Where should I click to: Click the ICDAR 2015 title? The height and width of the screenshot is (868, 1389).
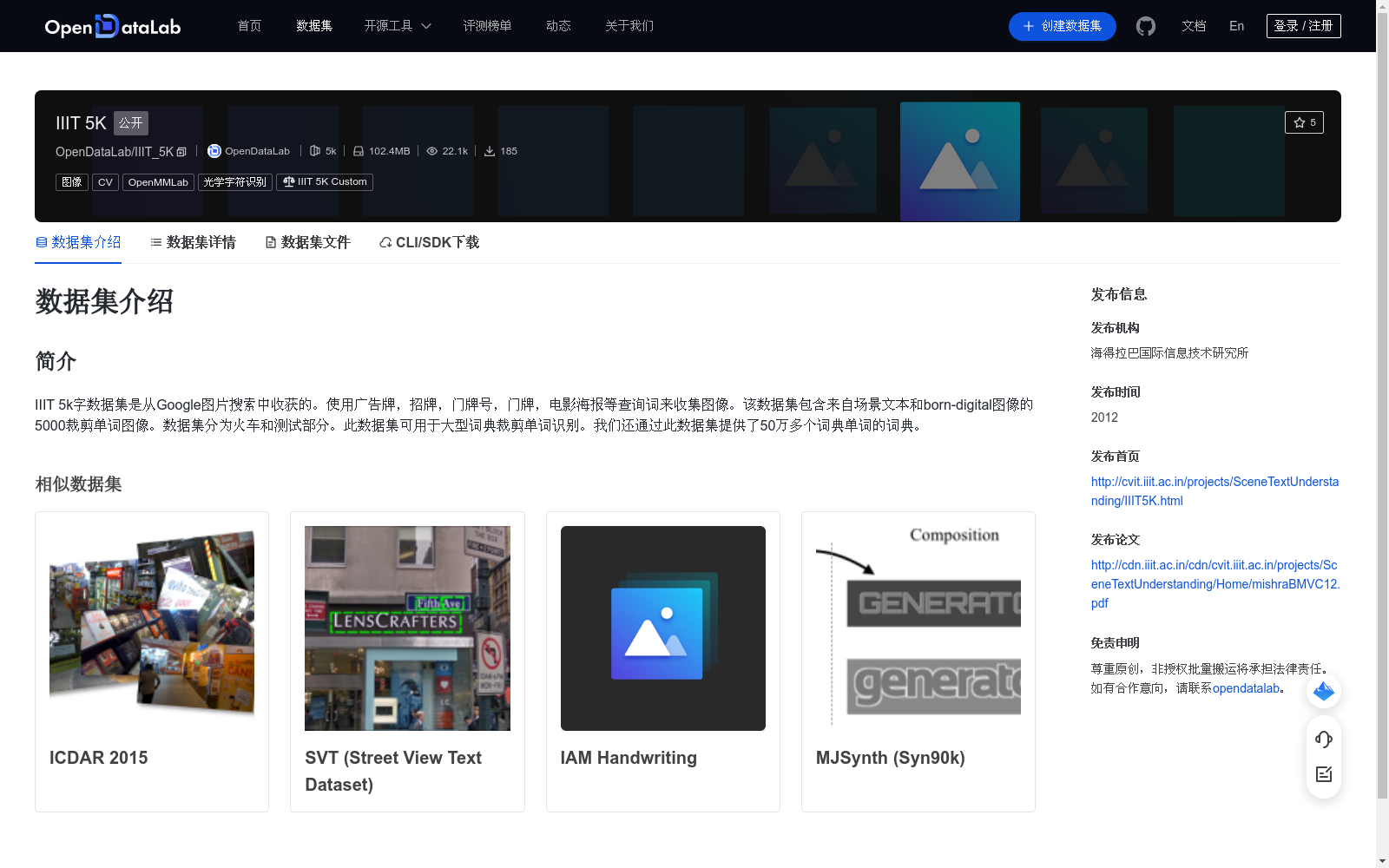point(99,758)
